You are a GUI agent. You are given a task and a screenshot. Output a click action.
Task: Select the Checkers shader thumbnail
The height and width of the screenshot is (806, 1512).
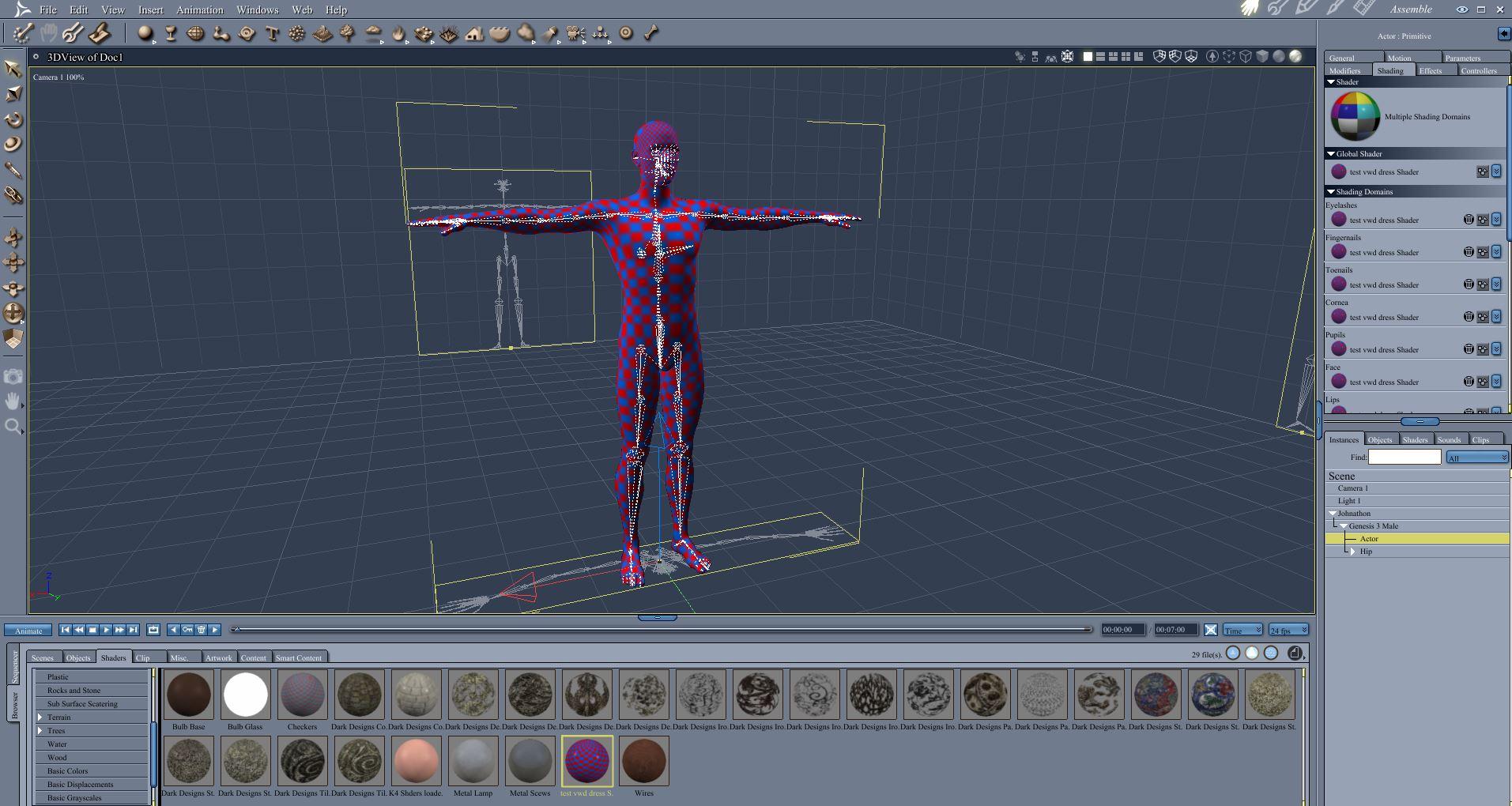point(303,695)
